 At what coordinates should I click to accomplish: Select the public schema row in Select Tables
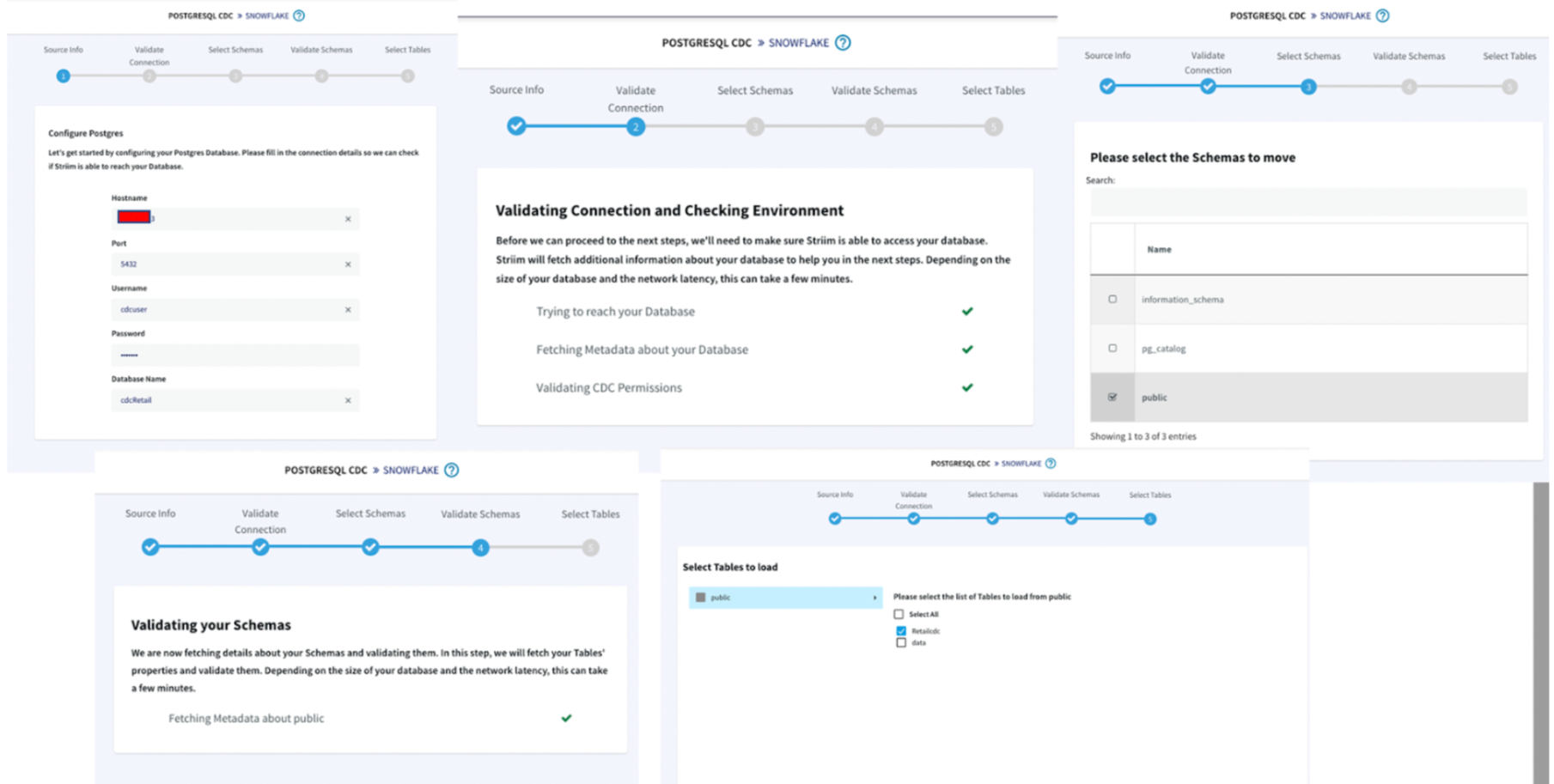(x=785, y=598)
